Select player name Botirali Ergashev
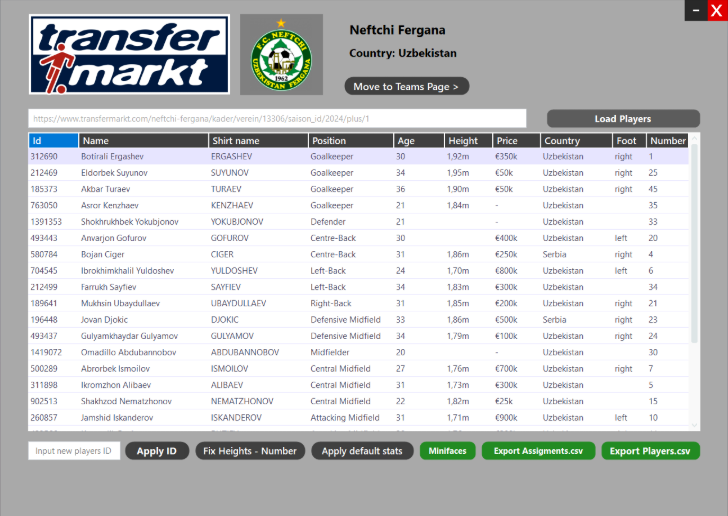This screenshot has width=728, height=516. (x=112, y=157)
